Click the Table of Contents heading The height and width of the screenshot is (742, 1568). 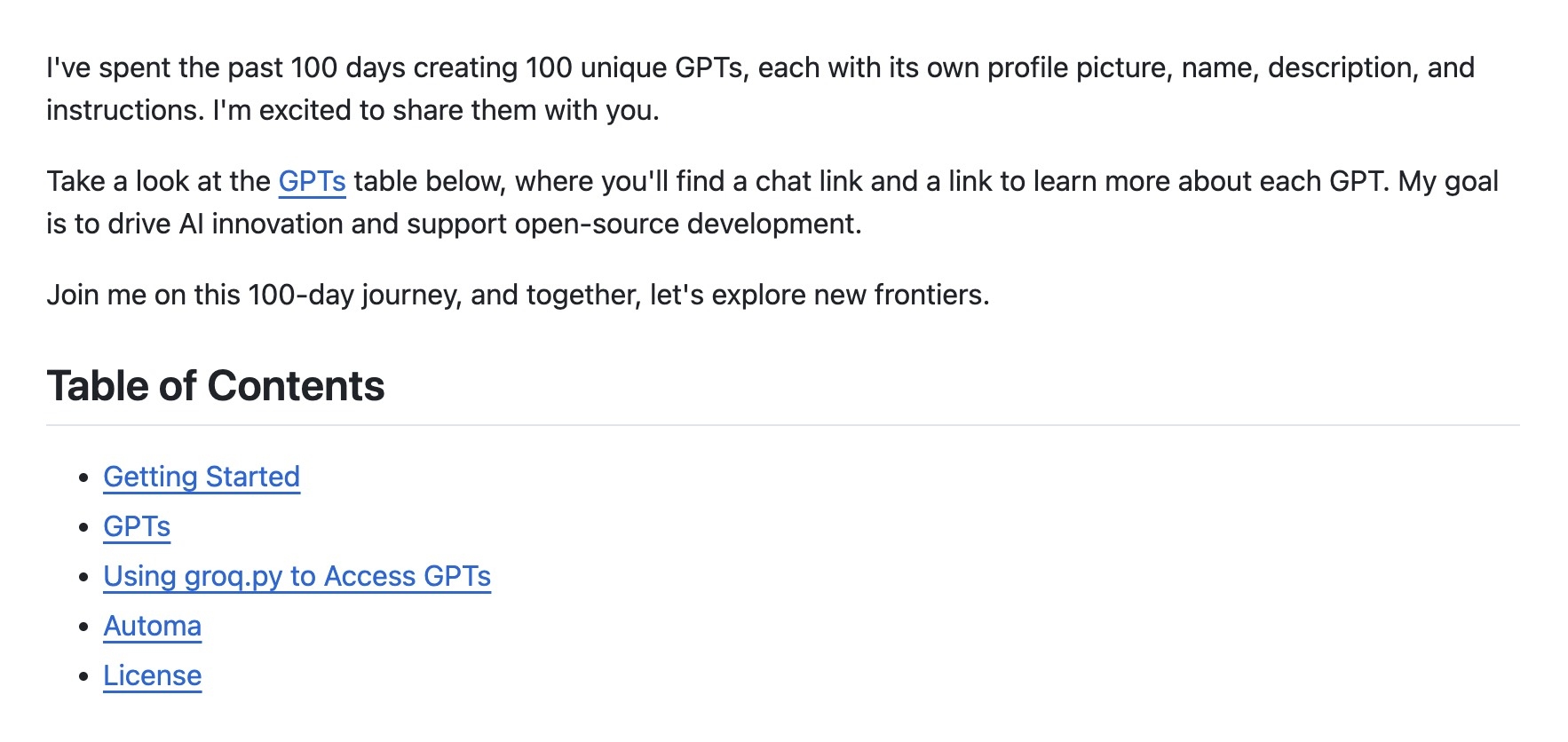point(216,386)
